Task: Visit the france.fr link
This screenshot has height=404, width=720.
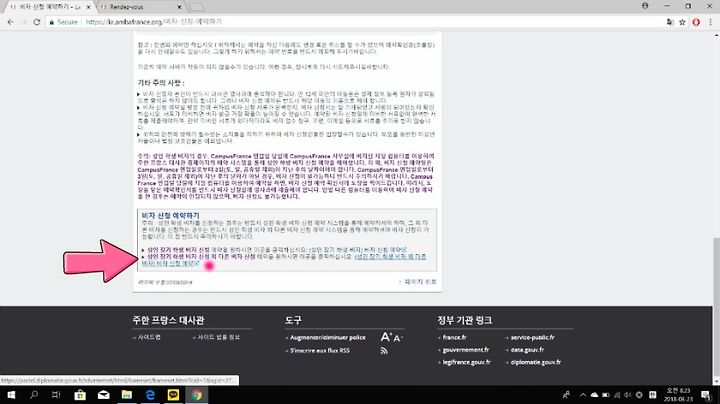Action: [454, 337]
